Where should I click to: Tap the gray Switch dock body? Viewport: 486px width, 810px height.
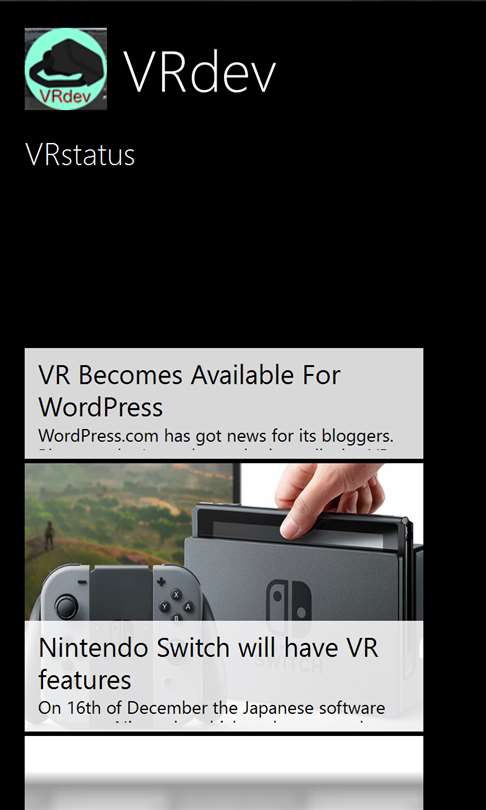pos(292,580)
